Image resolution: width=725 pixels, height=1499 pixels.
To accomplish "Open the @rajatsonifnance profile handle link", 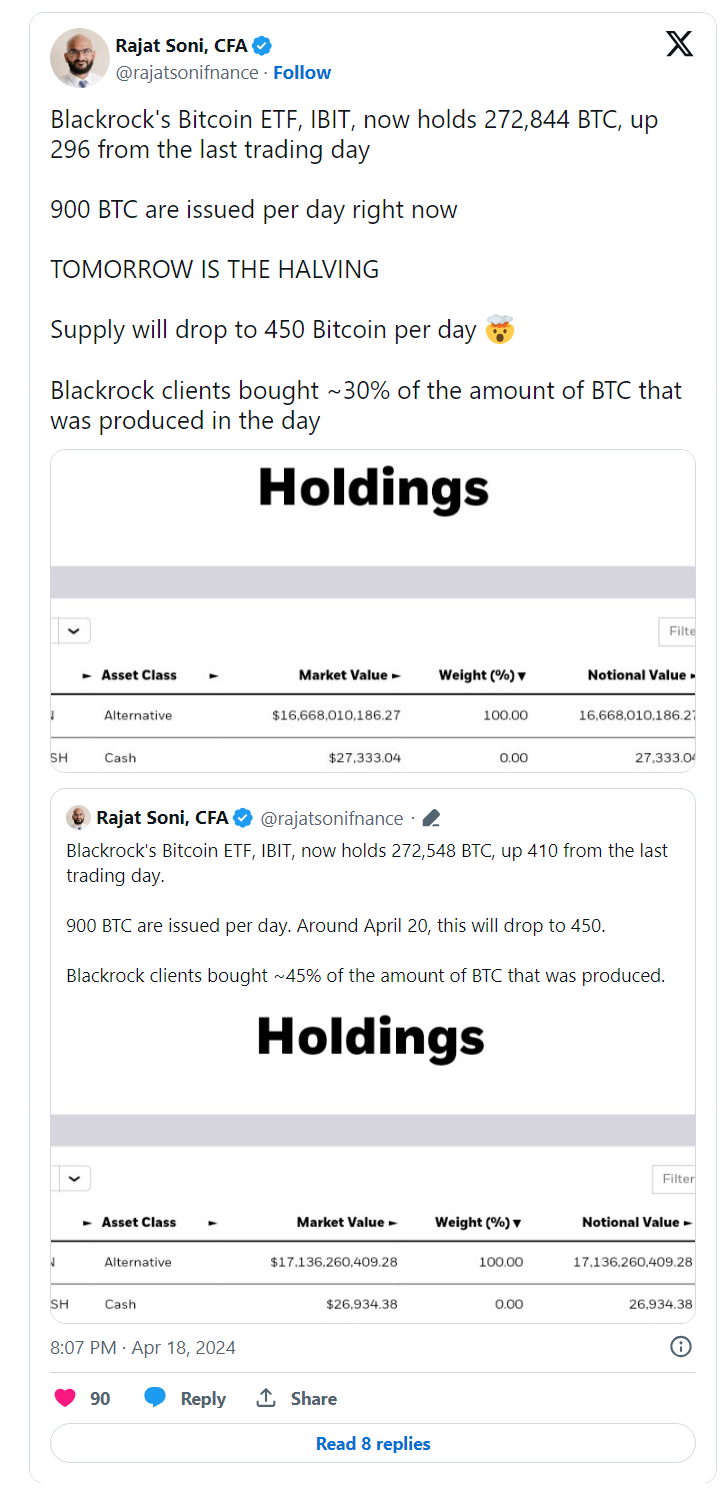I will point(190,71).
